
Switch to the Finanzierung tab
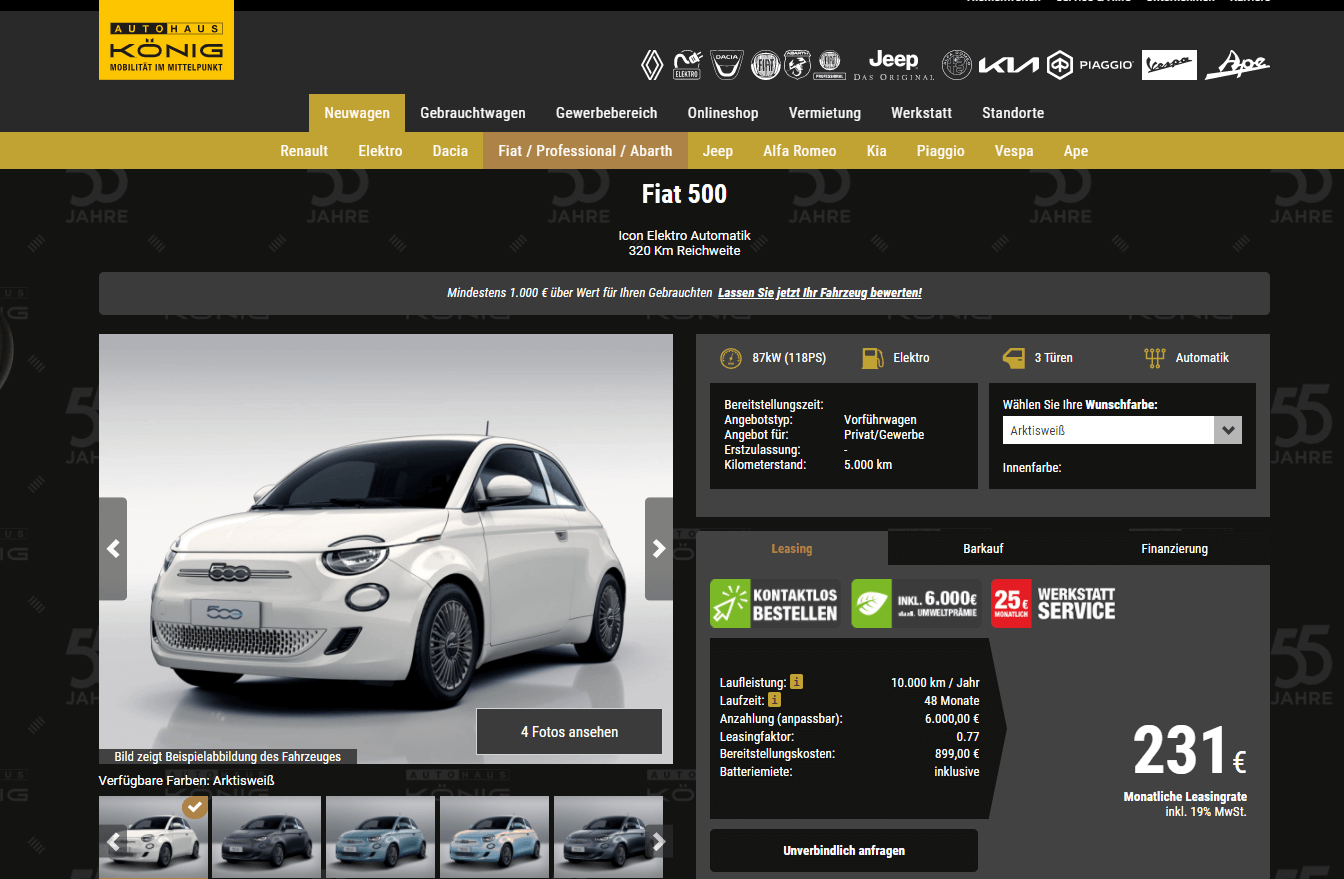(x=1175, y=548)
